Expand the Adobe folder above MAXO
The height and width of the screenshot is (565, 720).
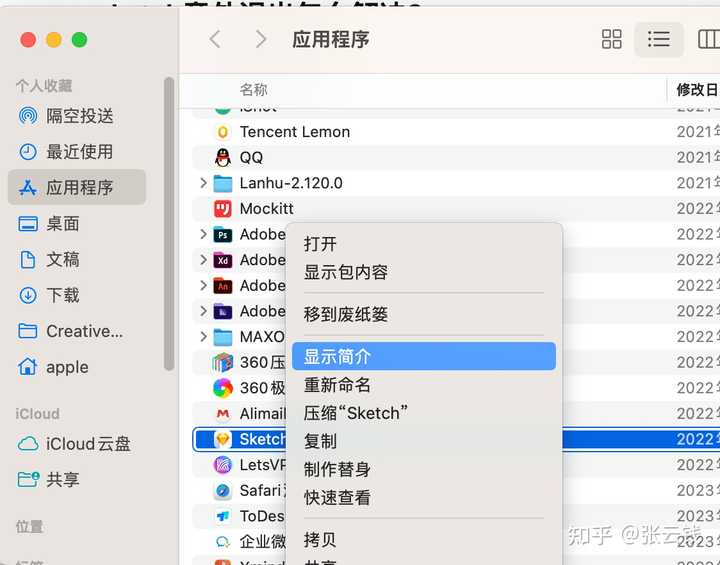pos(203,311)
